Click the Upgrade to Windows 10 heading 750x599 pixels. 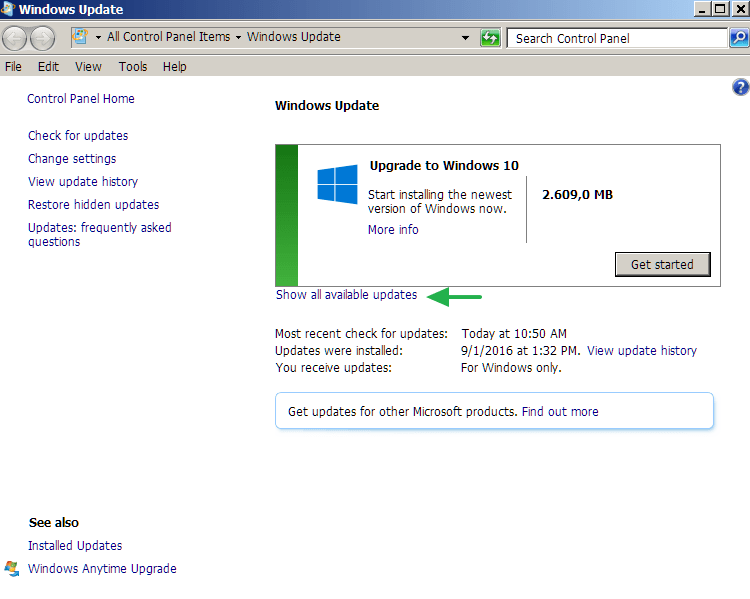(x=444, y=166)
